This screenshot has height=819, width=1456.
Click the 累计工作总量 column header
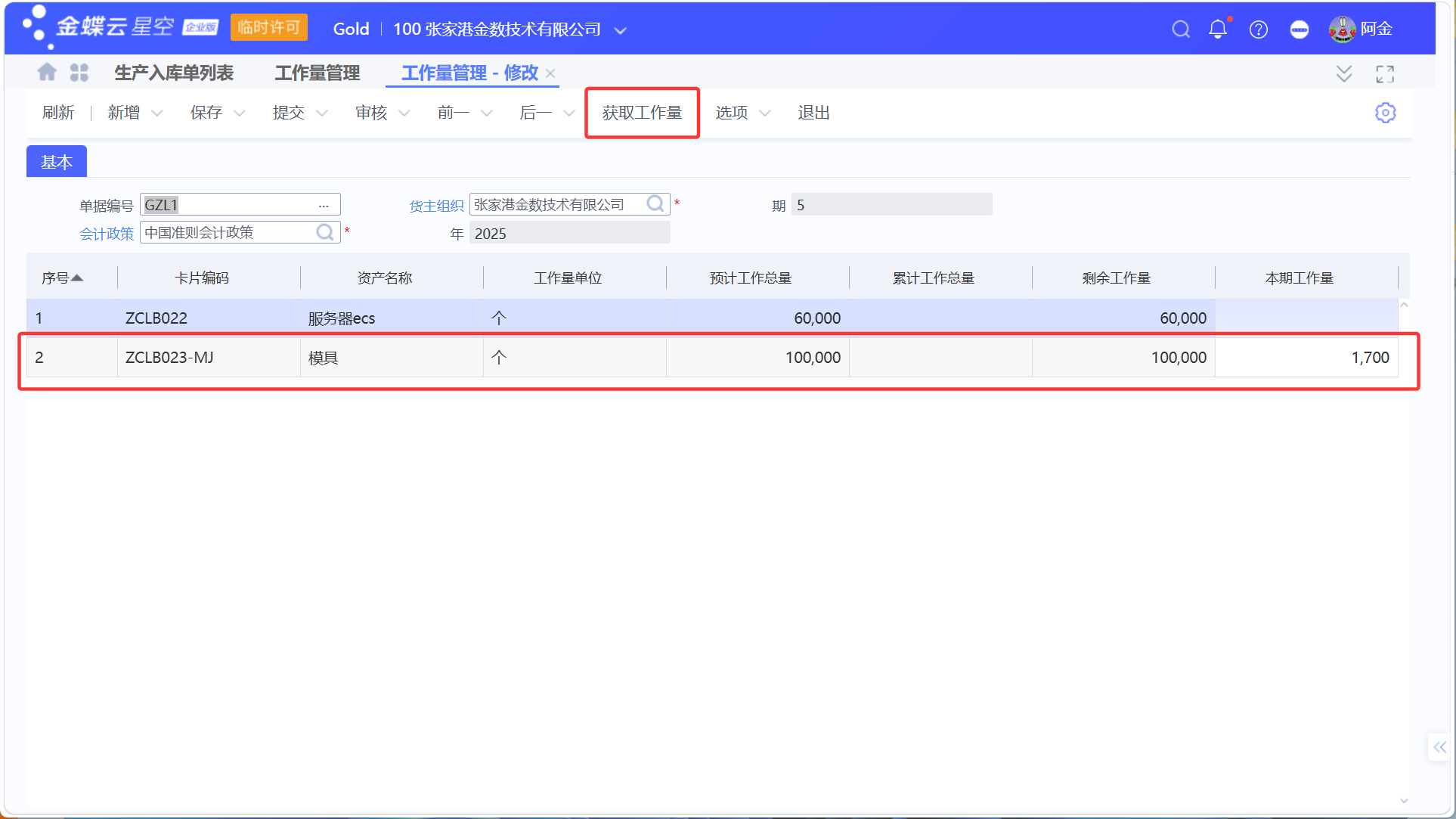pyautogui.click(x=933, y=278)
